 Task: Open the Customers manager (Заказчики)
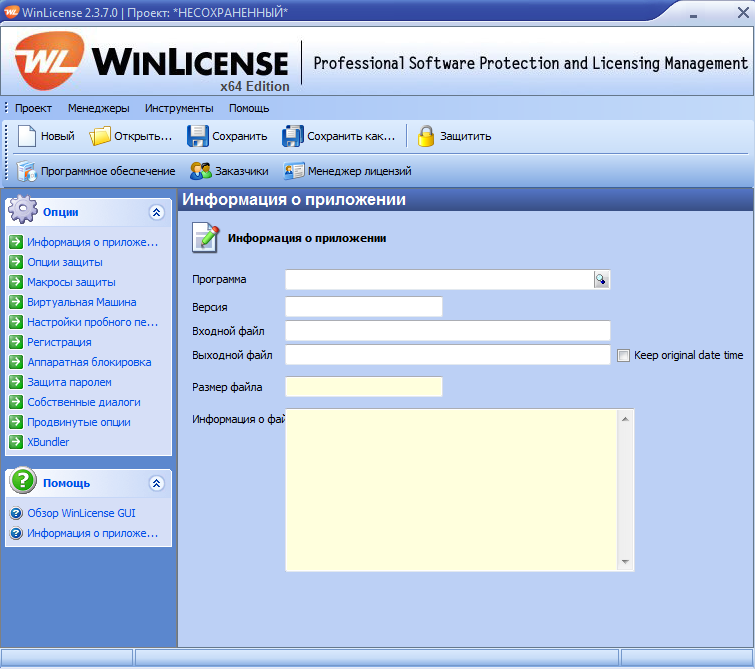coord(201,171)
